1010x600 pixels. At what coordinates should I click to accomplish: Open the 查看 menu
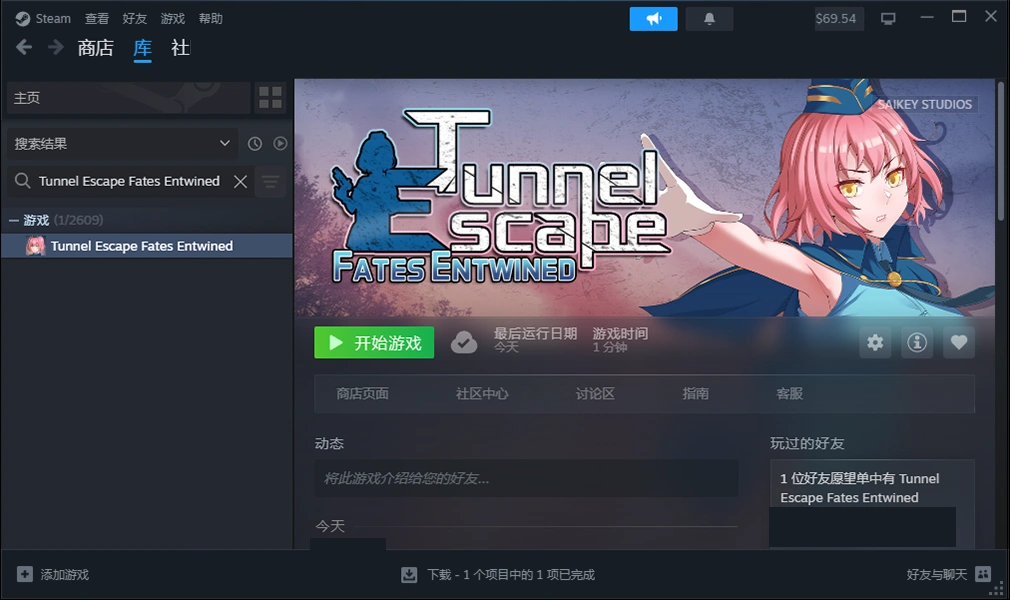(97, 19)
